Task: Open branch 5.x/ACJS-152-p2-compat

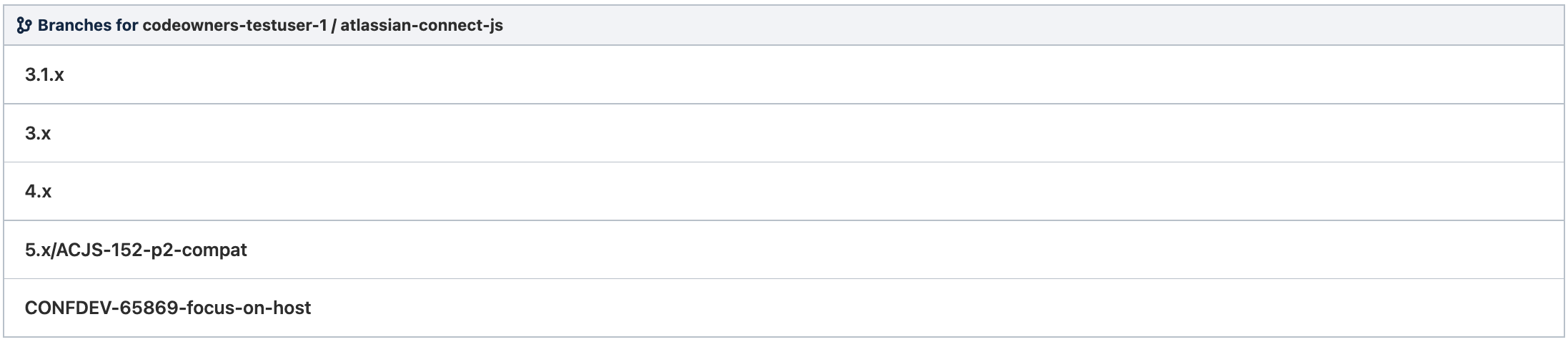Action: pos(136,250)
